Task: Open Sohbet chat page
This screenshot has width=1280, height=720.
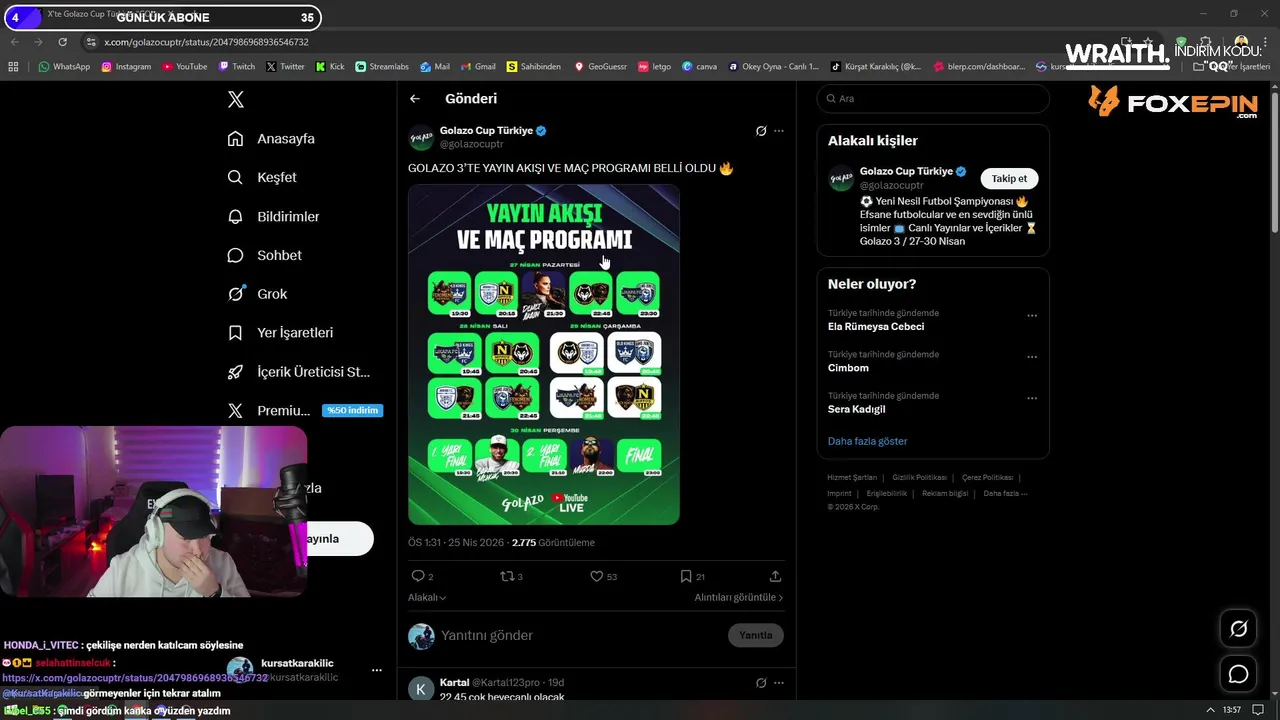Action: pyautogui.click(x=264, y=255)
